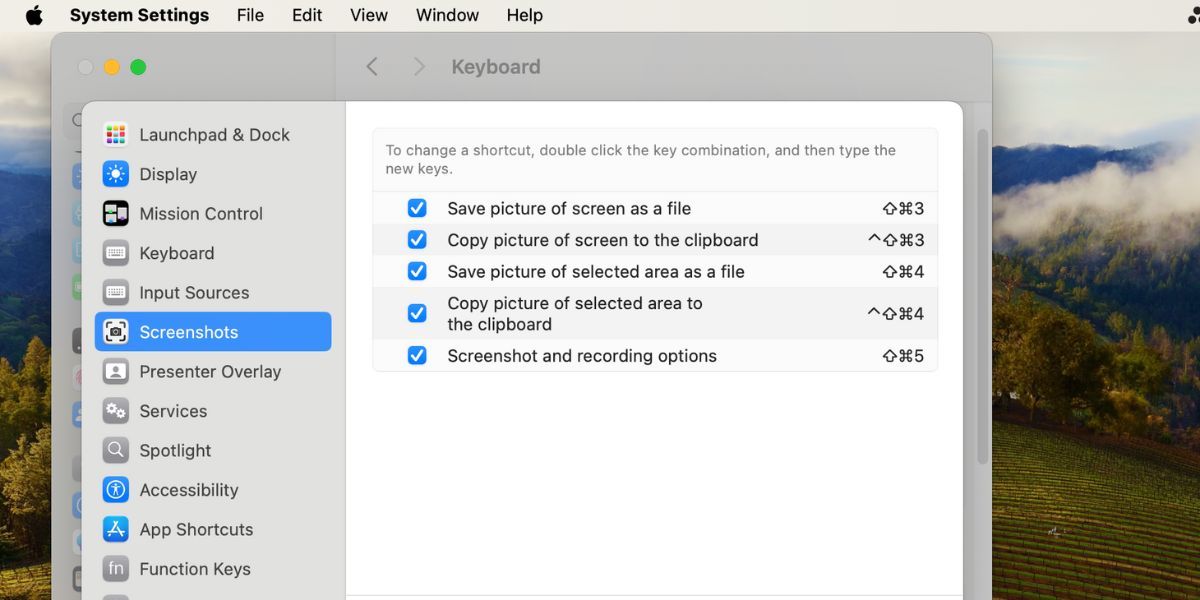This screenshot has width=1200, height=600.
Task: Go back using the left chevron
Action: (x=372, y=66)
